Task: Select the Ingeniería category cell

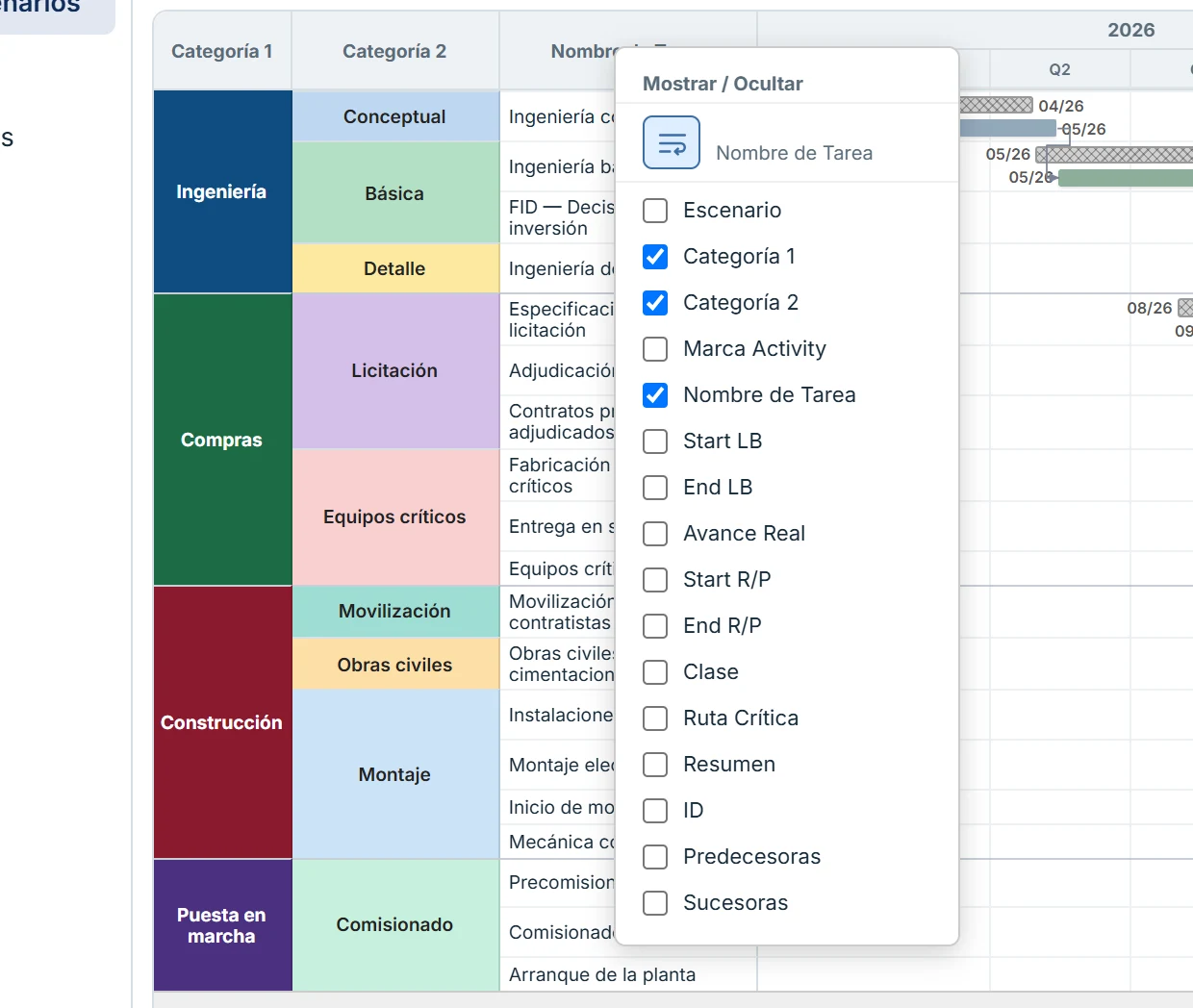Action: tap(222, 192)
